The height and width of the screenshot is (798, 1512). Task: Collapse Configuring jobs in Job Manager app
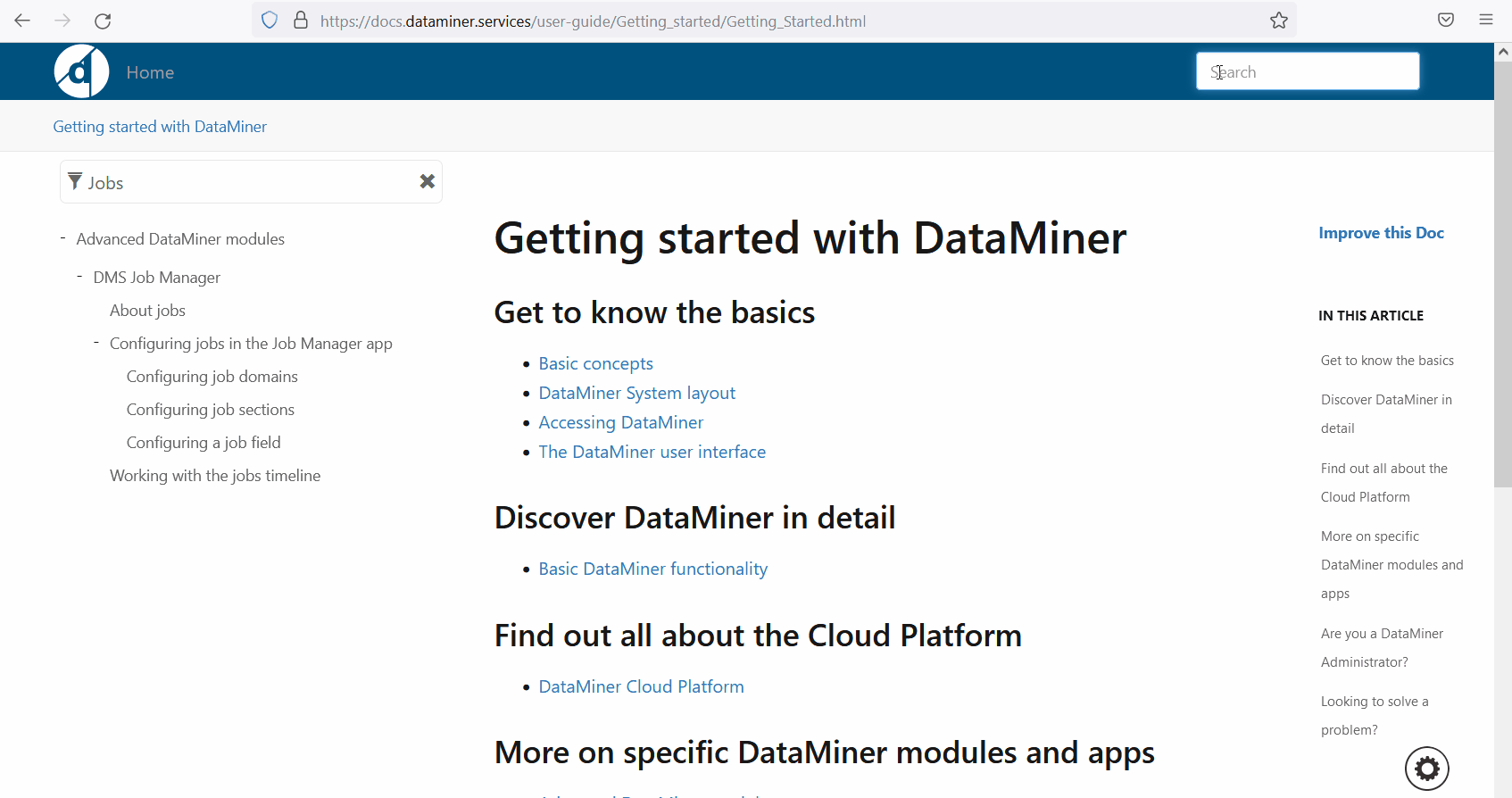96,343
